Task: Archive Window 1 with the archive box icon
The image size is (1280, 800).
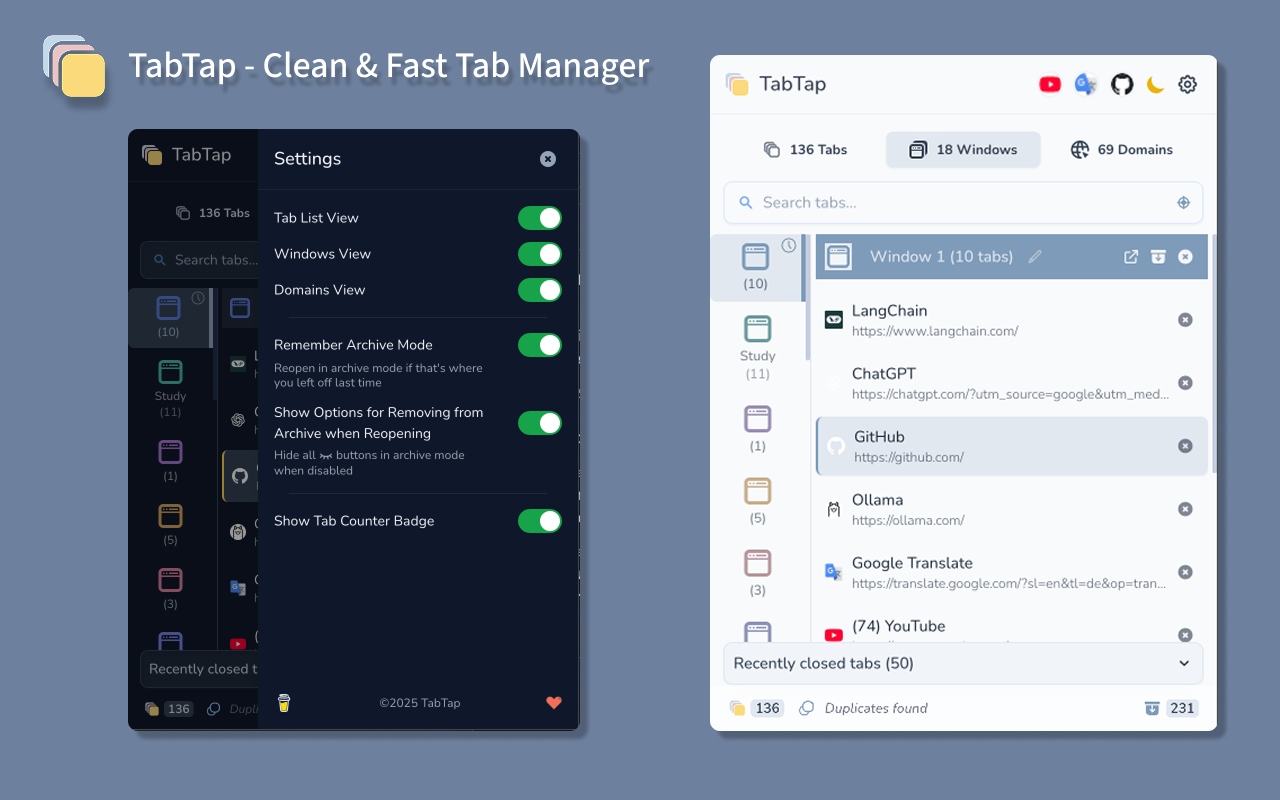Action: click(x=1158, y=256)
